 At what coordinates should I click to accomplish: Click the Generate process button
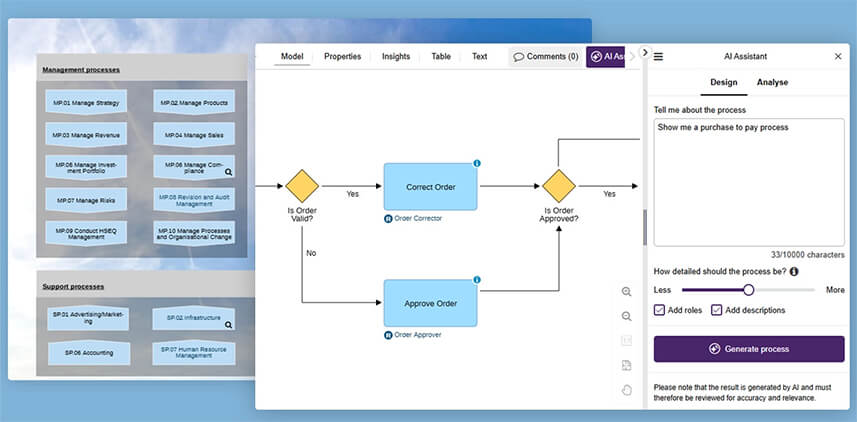749,349
